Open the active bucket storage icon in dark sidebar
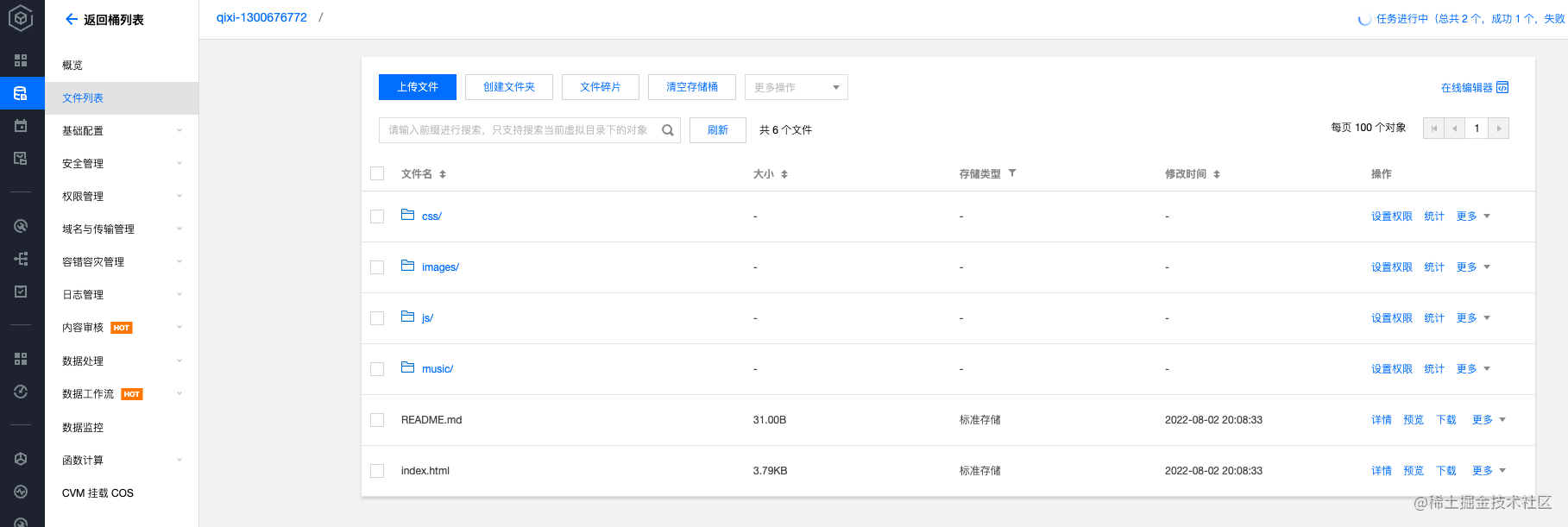This screenshot has height=527, width=1568. coord(21,93)
